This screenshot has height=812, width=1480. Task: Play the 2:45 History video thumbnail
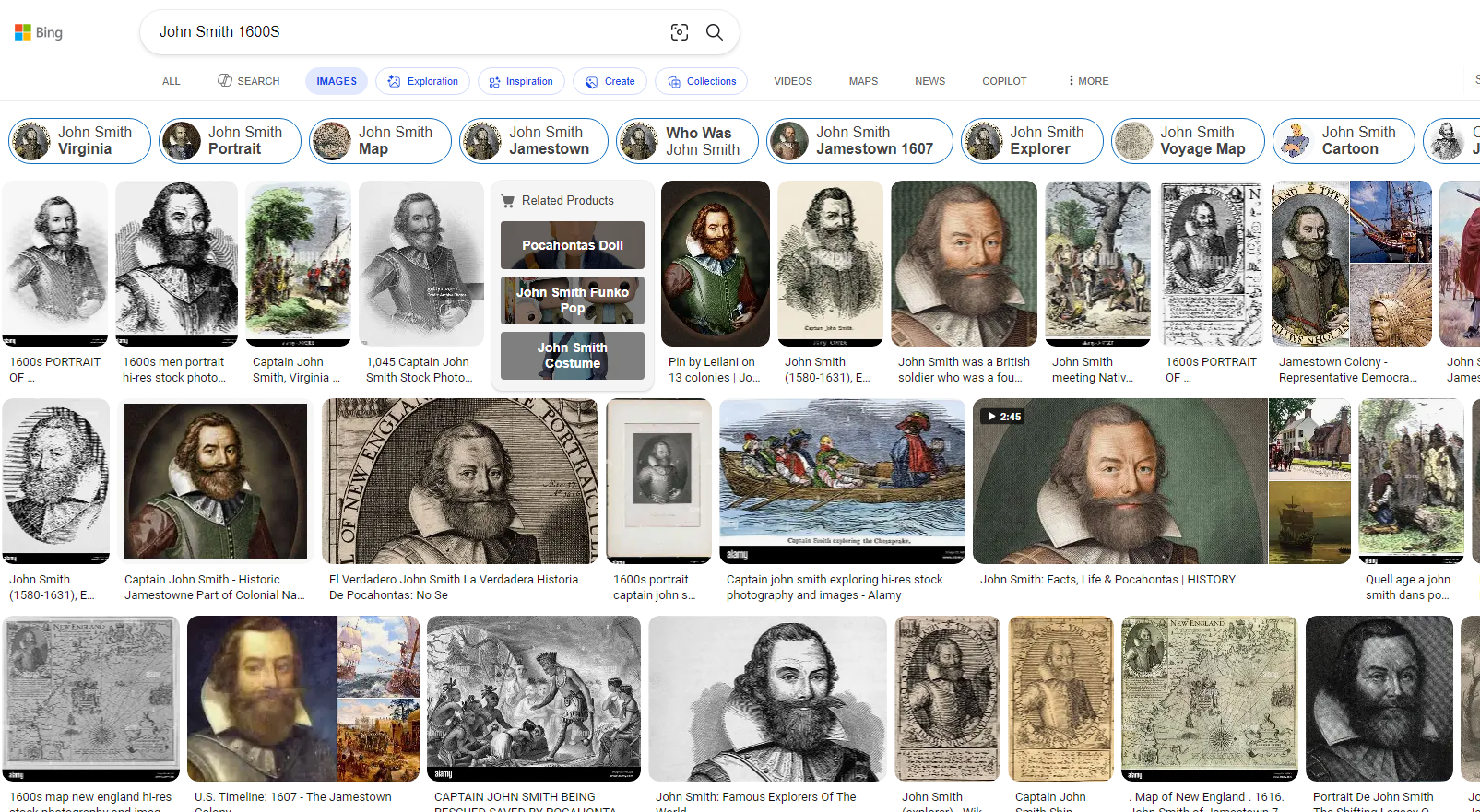(1119, 480)
